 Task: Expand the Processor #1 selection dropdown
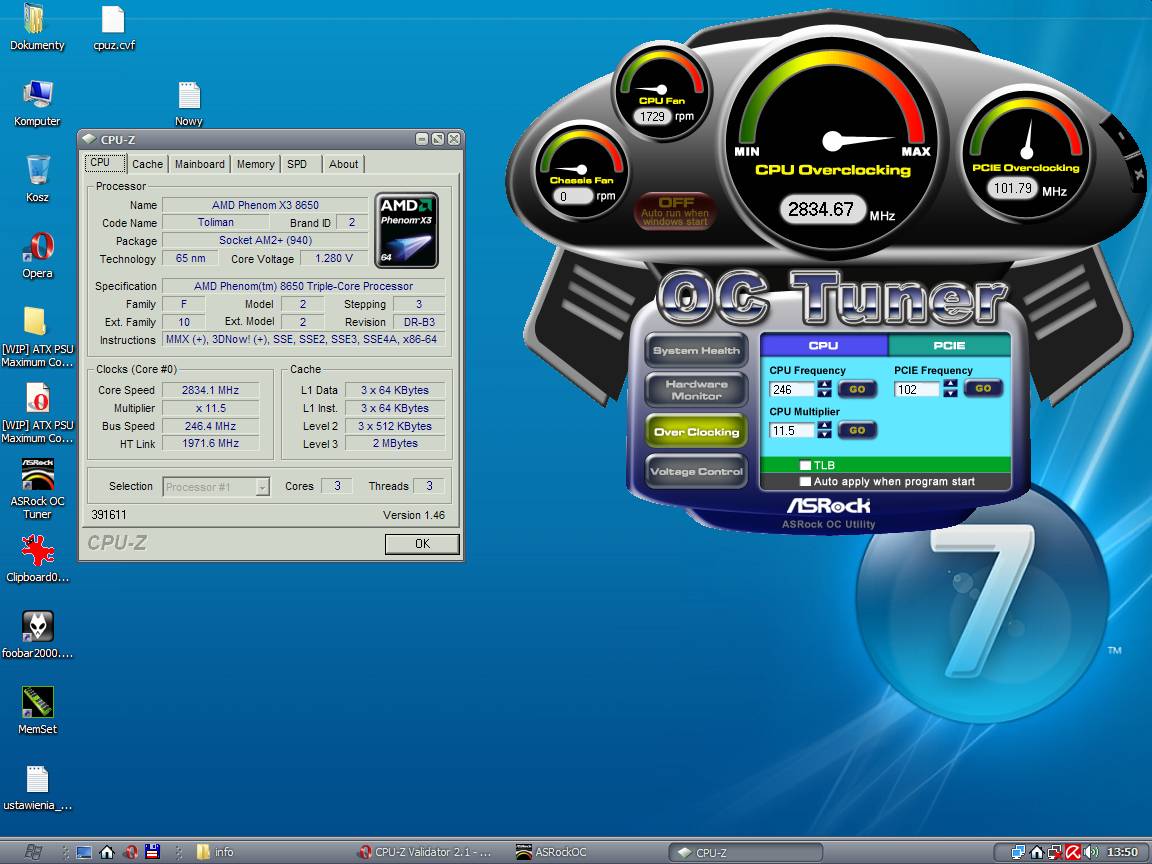[262, 486]
